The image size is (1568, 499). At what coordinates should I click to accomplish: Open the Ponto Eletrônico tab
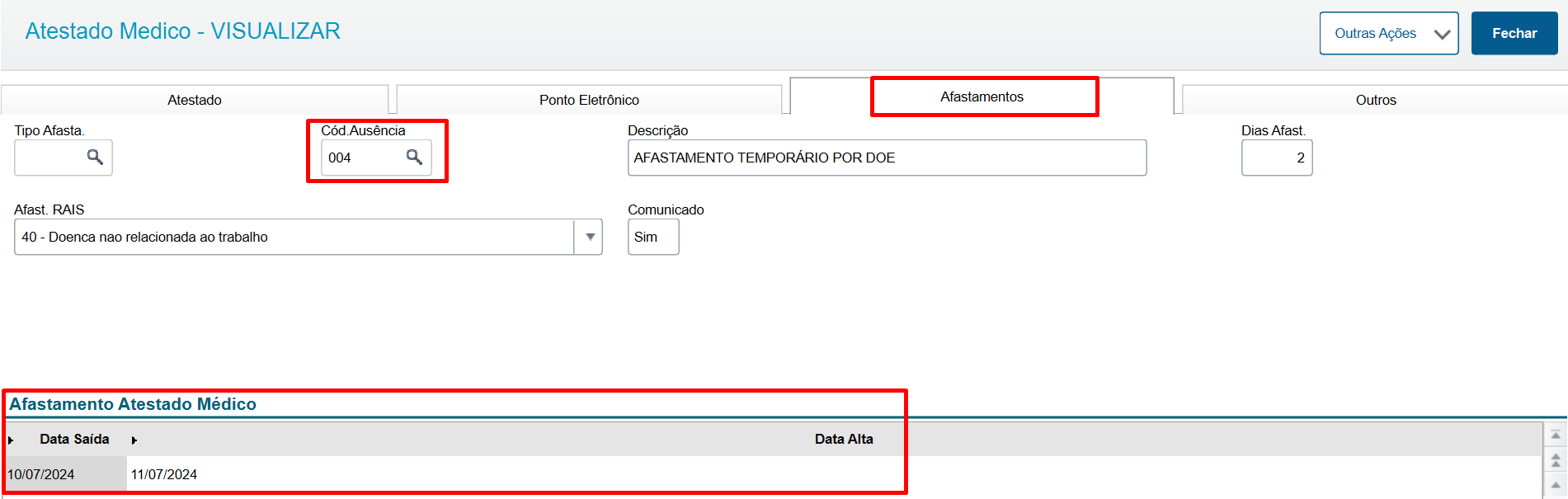click(589, 100)
